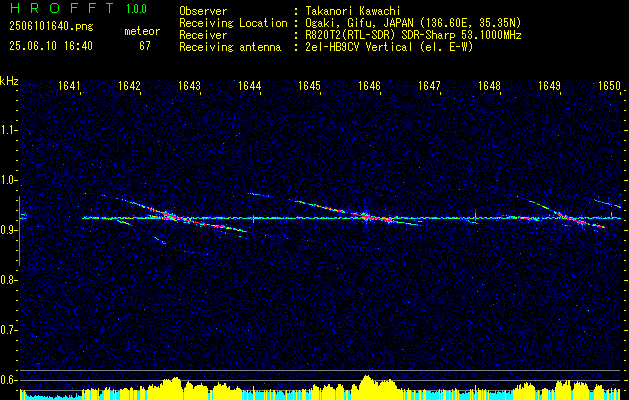The width and height of the screenshot is (629, 400).
Task: Click the 1642 time marker
Action: (130, 86)
